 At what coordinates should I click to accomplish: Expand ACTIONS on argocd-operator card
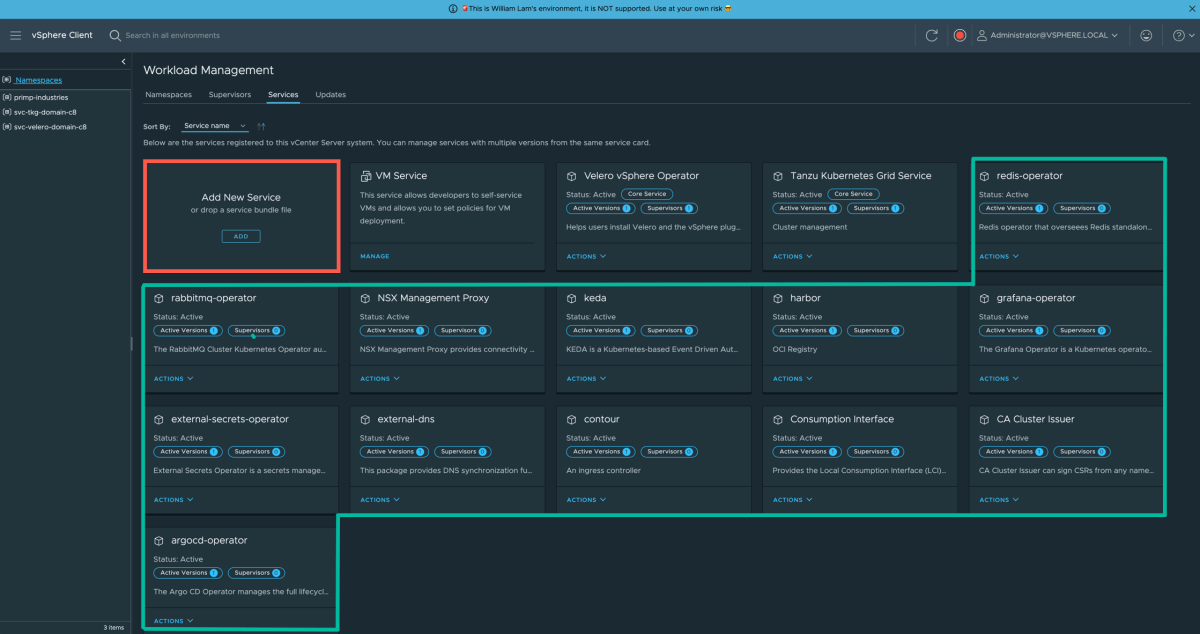pyautogui.click(x=173, y=621)
